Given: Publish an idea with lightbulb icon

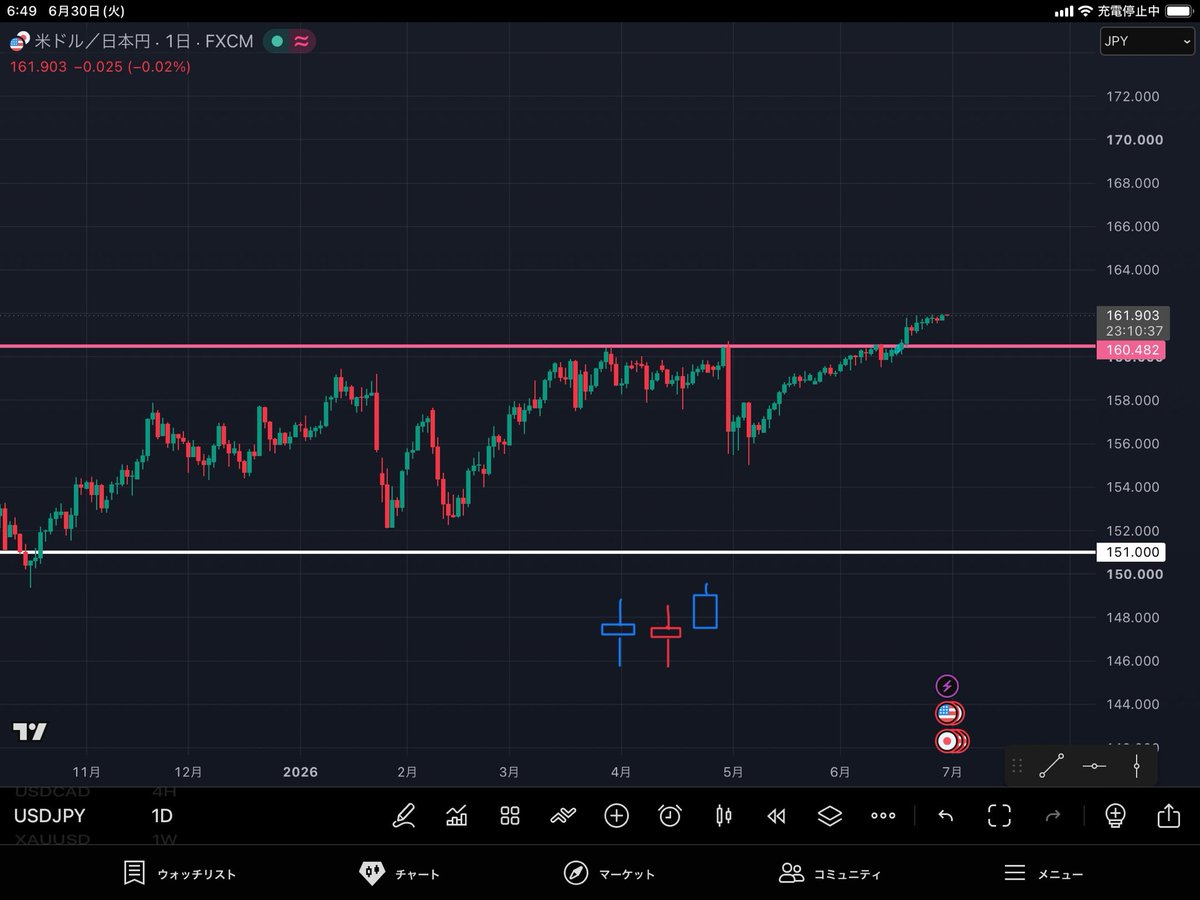Looking at the screenshot, I should [x=1115, y=815].
